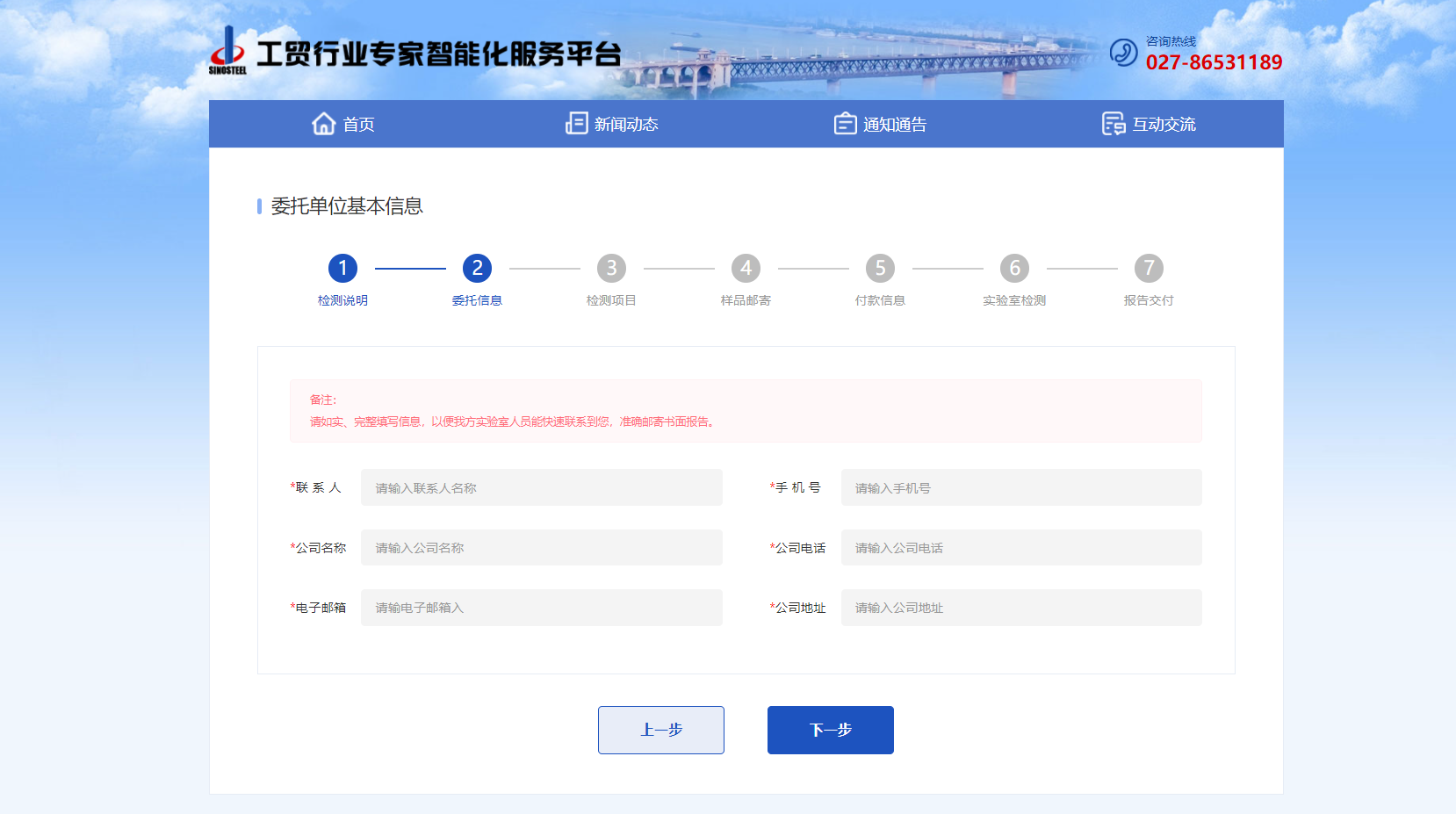Click the home icon in navigation bar
1456x814 pixels.
[x=323, y=124]
